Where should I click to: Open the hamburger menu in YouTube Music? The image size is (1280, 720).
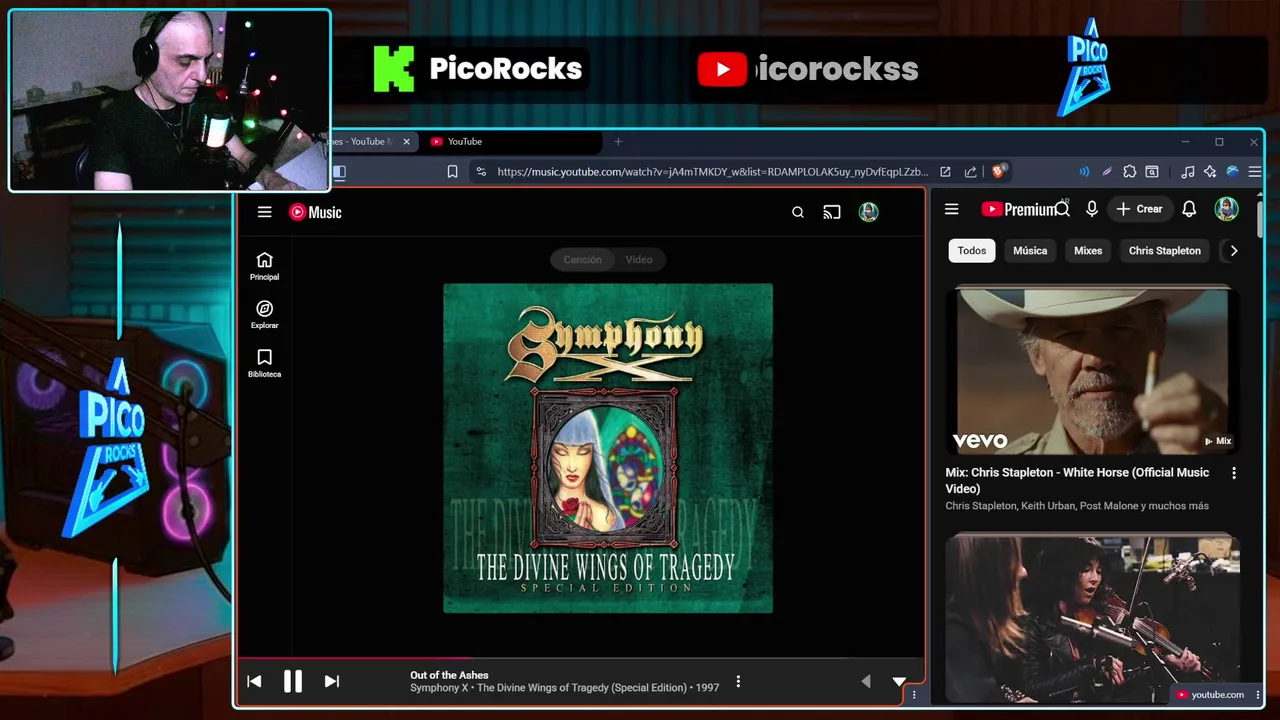pos(264,212)
